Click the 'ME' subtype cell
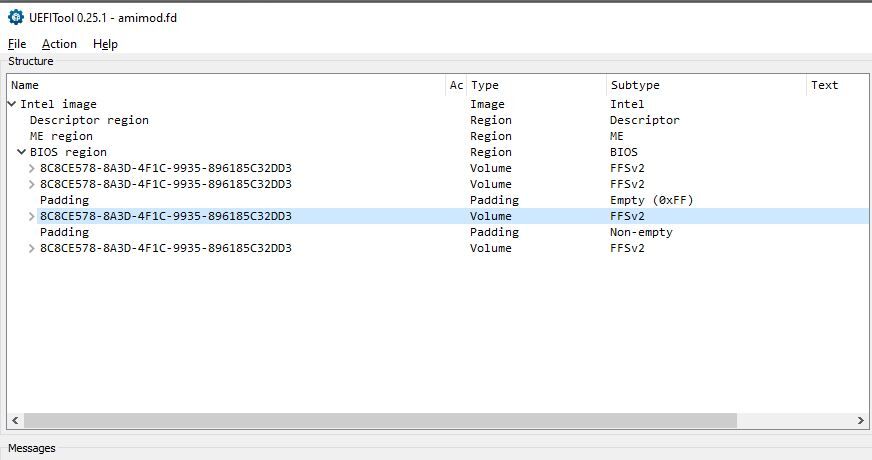The image size is (872, 460). [617, 136]
